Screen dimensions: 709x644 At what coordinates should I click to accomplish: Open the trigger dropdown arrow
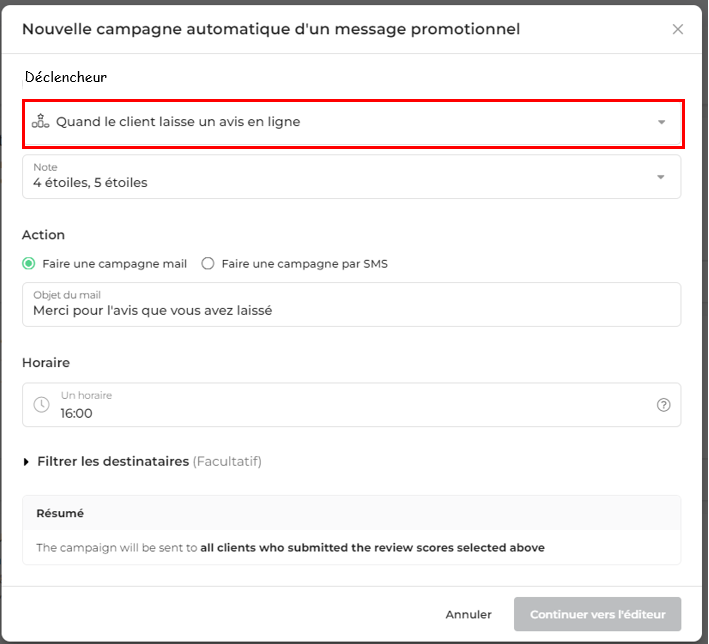coord(661,122)
